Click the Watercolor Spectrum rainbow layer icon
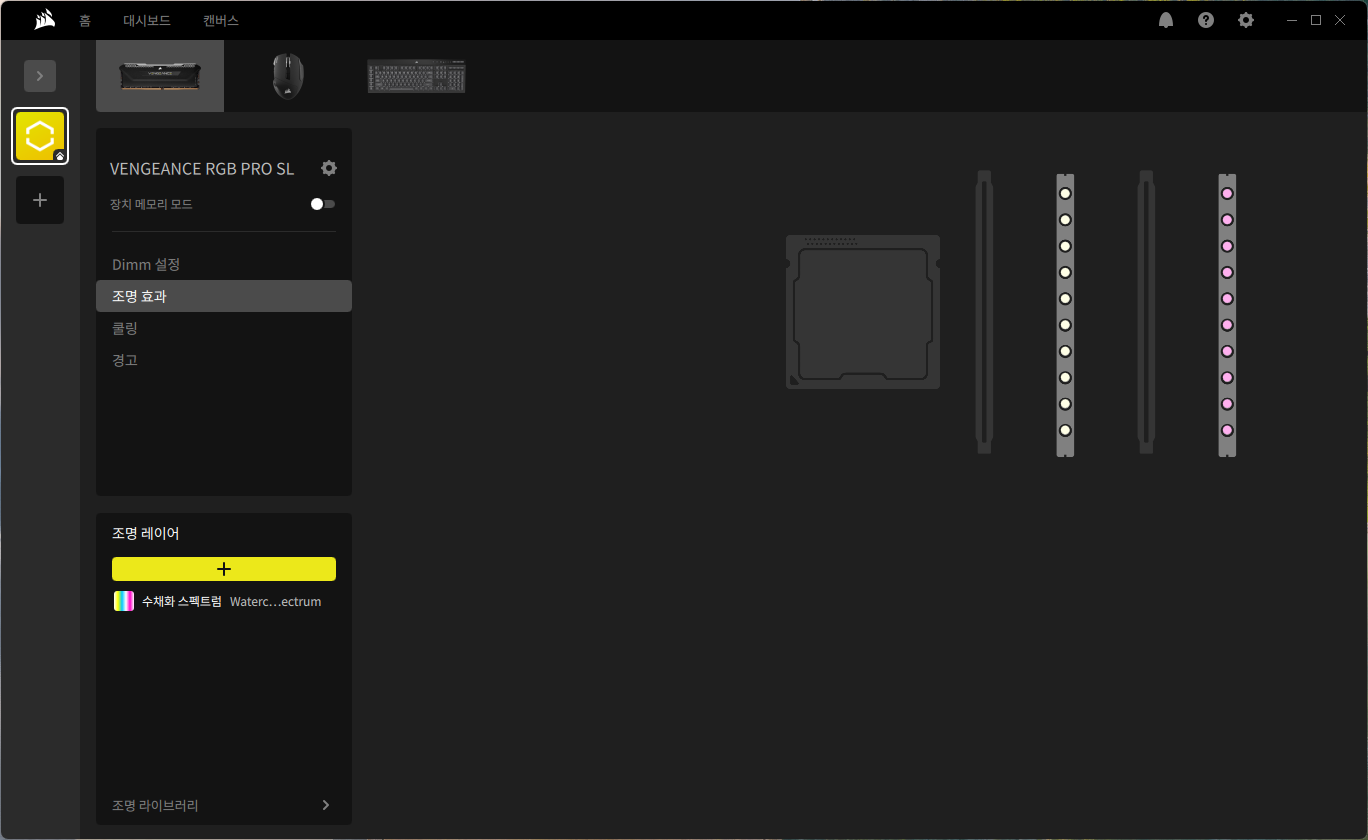The height and width of the screenshot is (840, 1368). [124, 601]
